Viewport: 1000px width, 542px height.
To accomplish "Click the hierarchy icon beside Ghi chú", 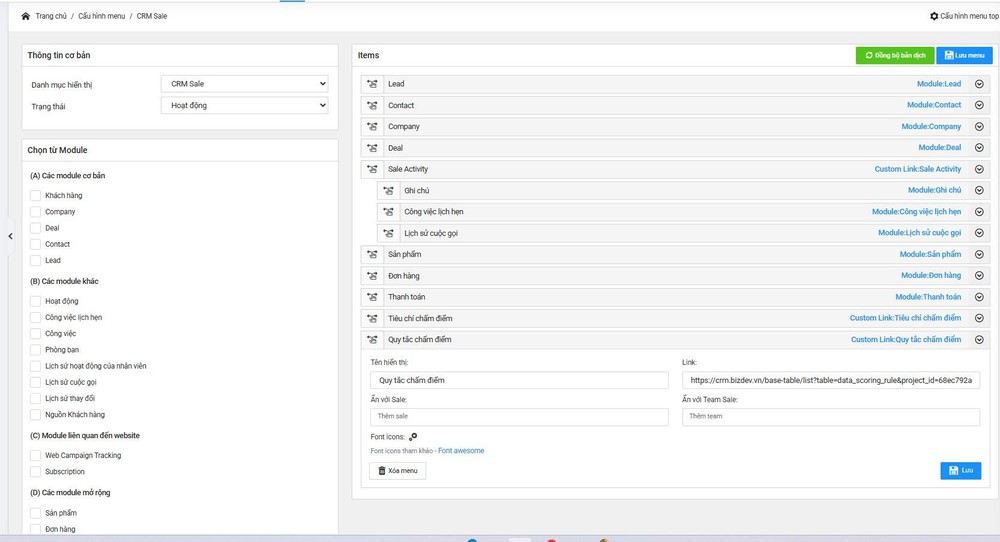I will tap(388, 190).
